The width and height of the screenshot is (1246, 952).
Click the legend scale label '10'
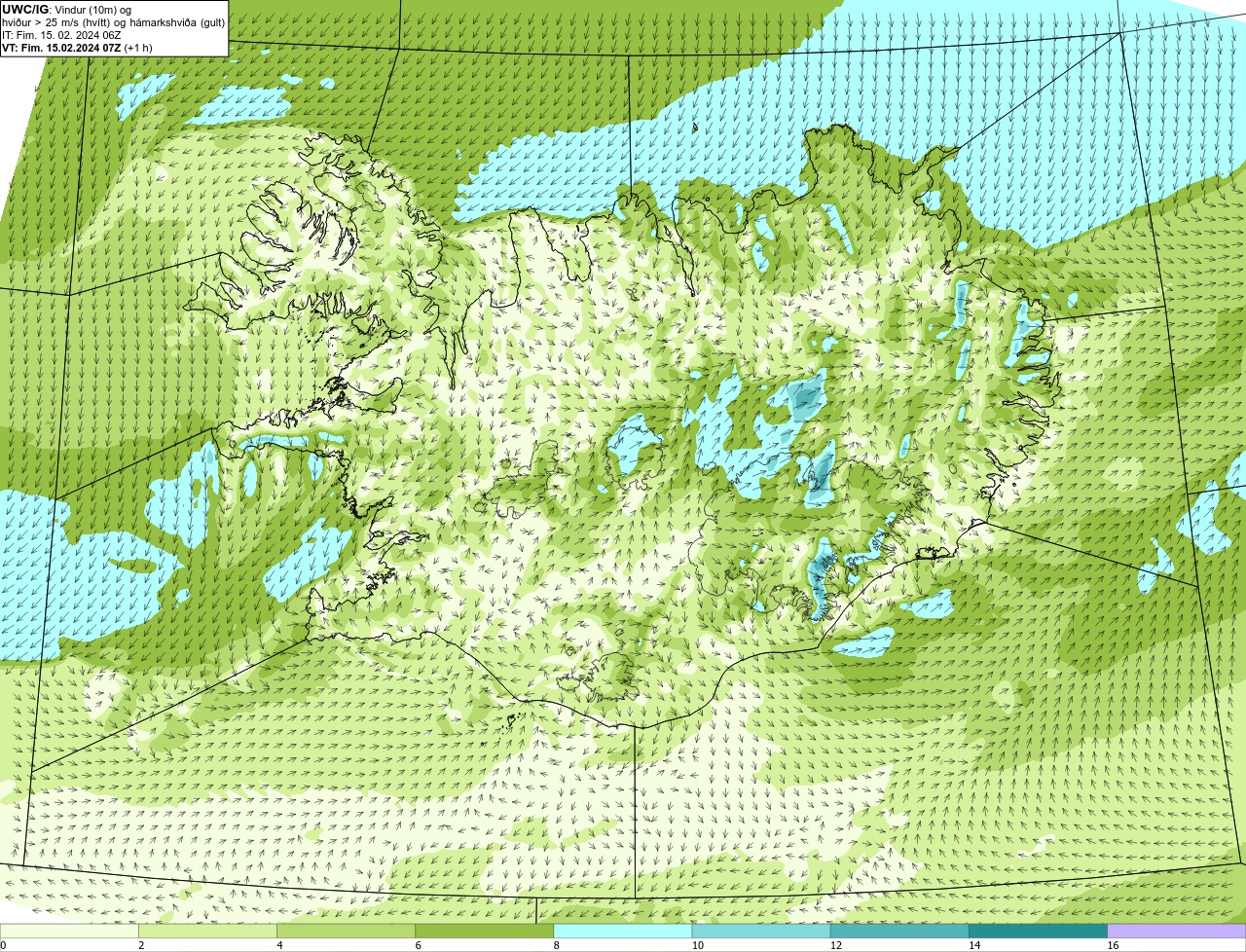[697, 945]
